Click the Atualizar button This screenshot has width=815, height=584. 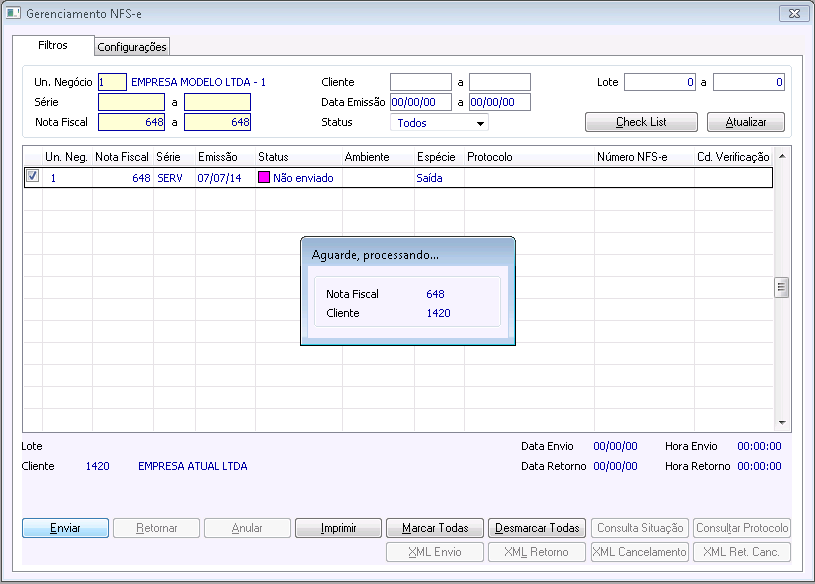tap(746, 122)
